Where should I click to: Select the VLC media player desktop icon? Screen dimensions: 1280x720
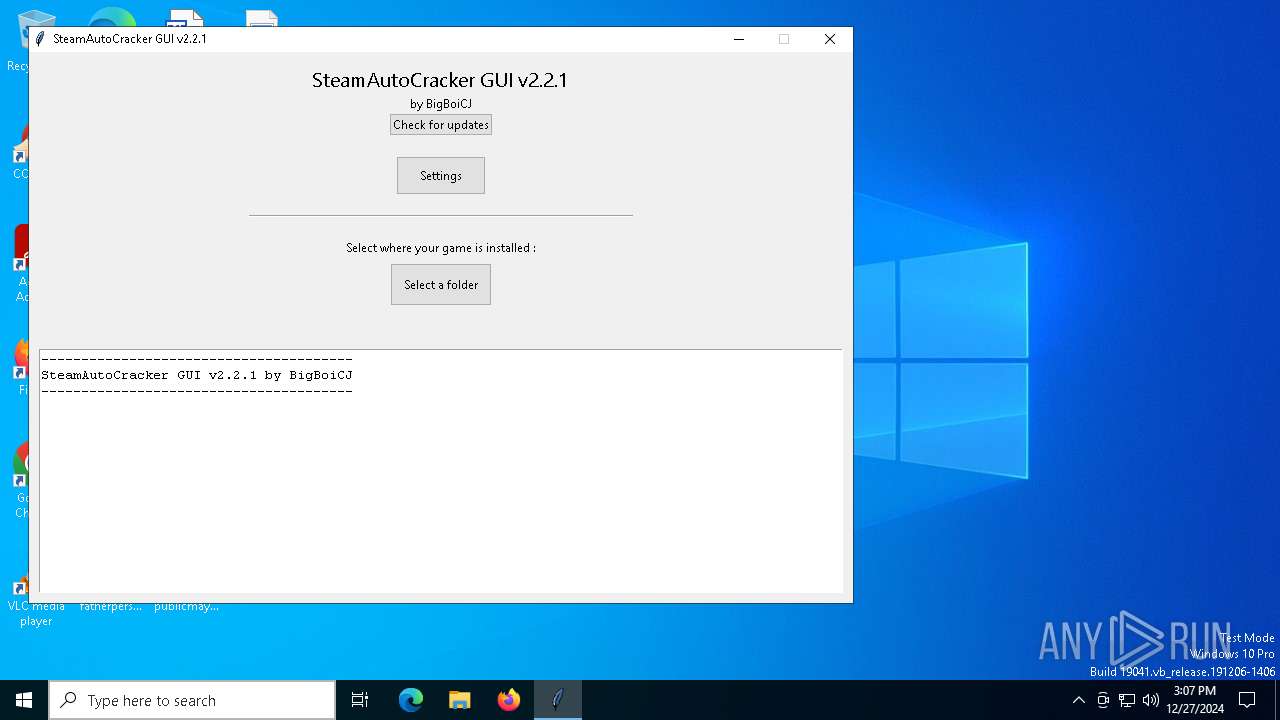[36, 600]
